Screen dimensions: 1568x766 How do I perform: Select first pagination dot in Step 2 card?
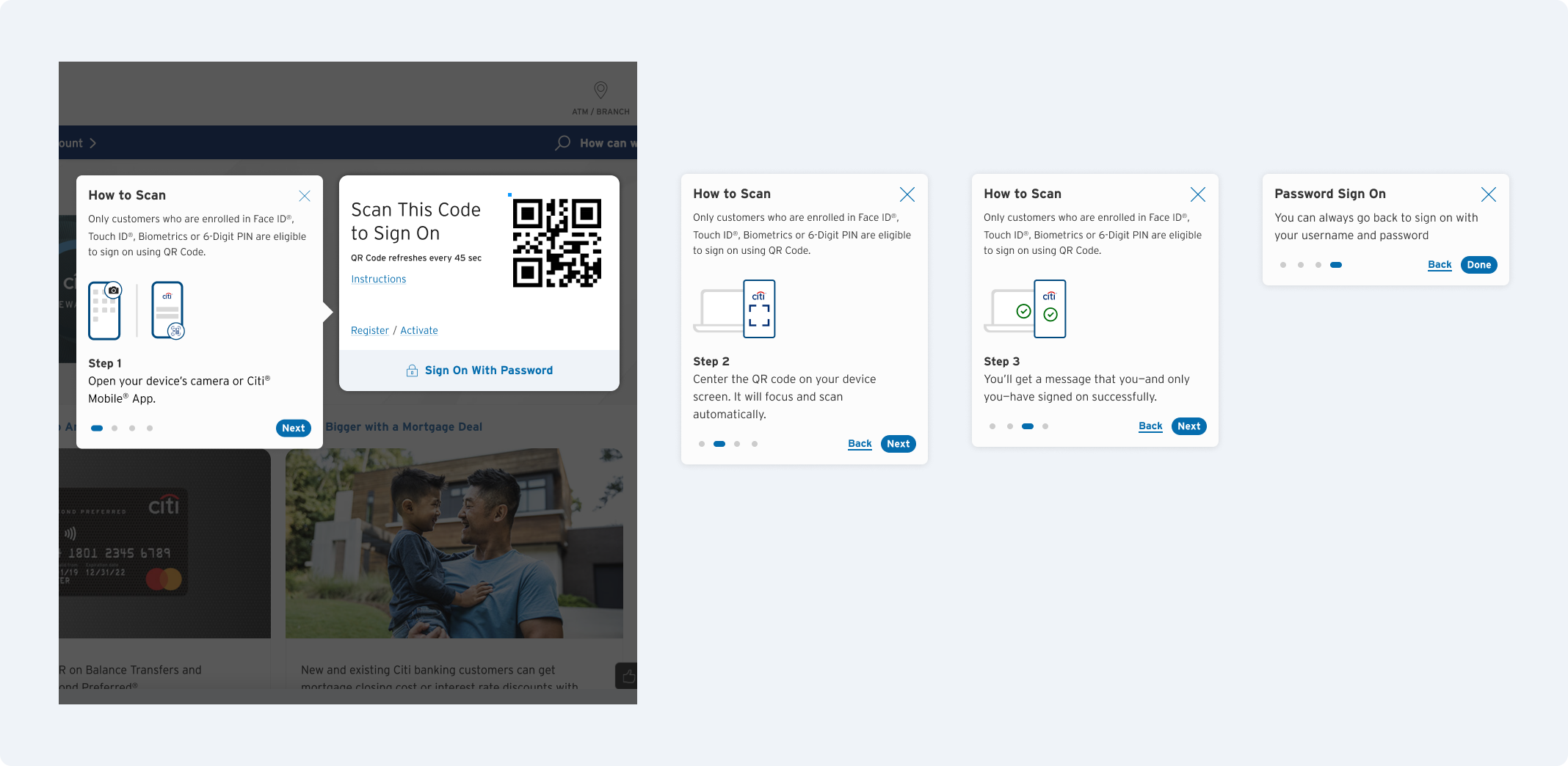[702, 444]
